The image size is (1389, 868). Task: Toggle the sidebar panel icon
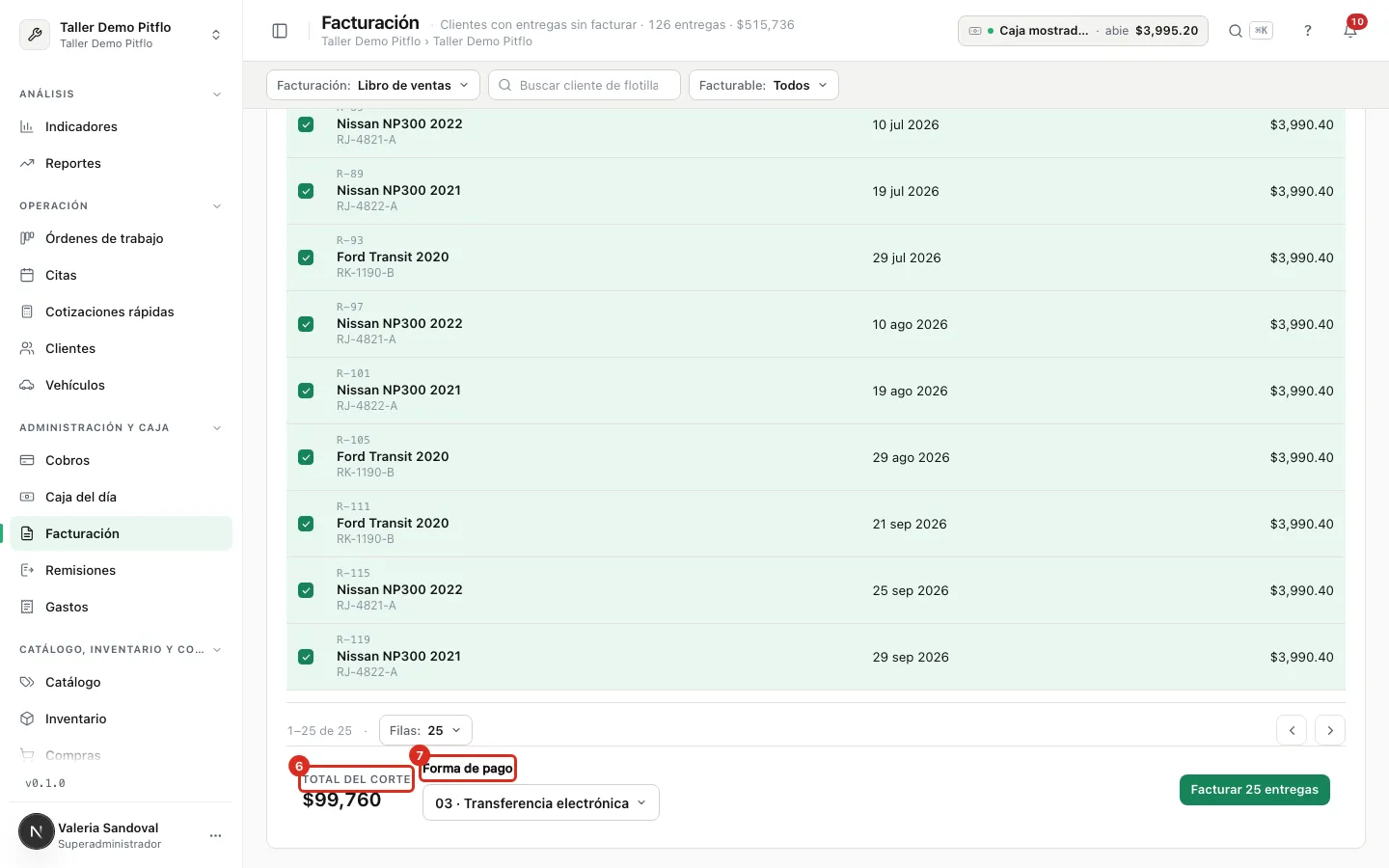(x=280, y=31)
